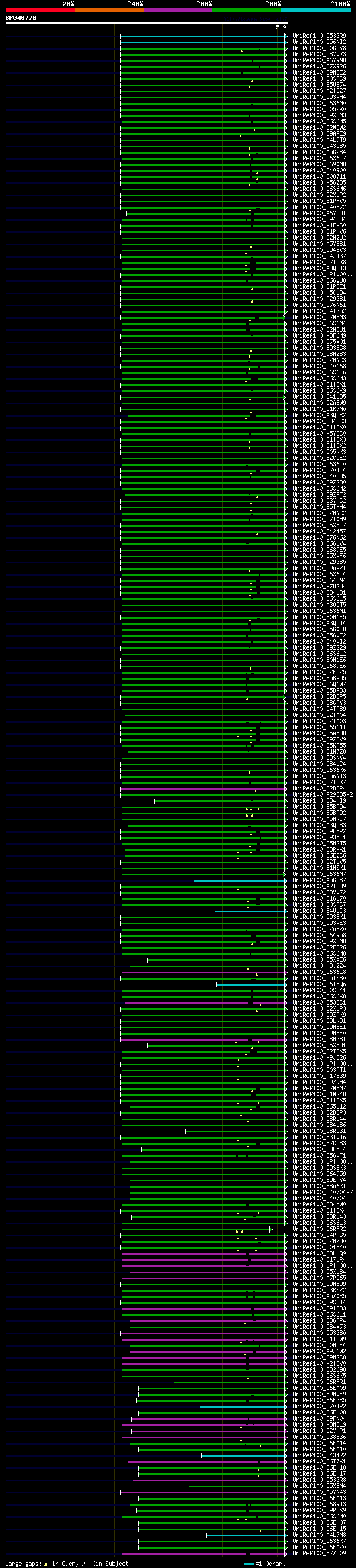Screen dimensions: 356x1568
Task: Click the cyan ~100% identity legend segment
Action: pyautogui.click(x=316, y=11)
